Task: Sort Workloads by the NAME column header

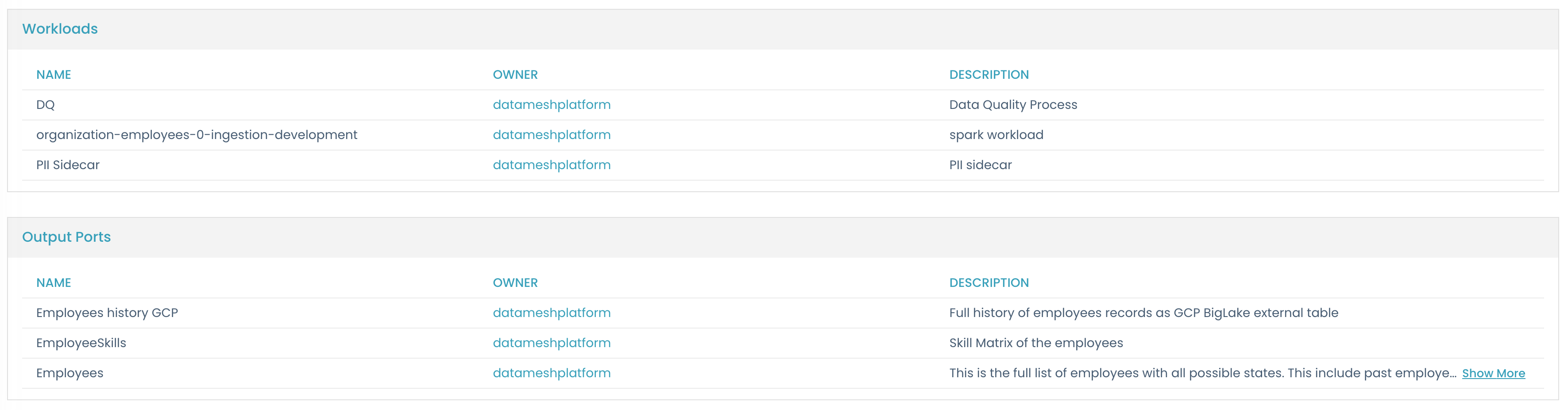Action: pyautogui.click(x=54, y=74)
